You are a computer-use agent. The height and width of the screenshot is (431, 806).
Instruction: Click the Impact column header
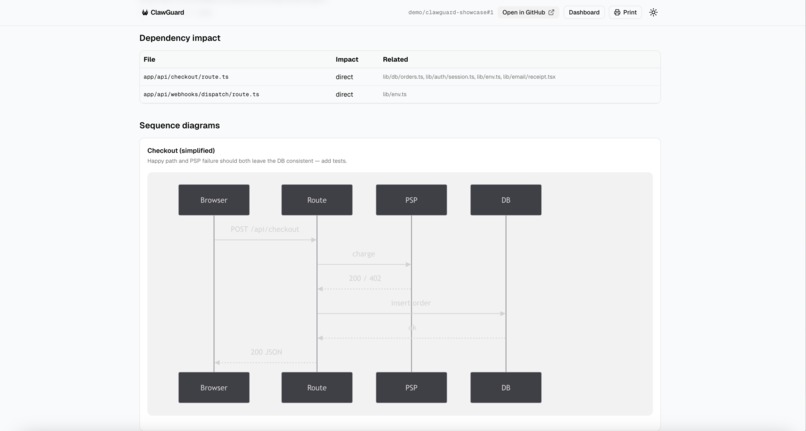347,60
